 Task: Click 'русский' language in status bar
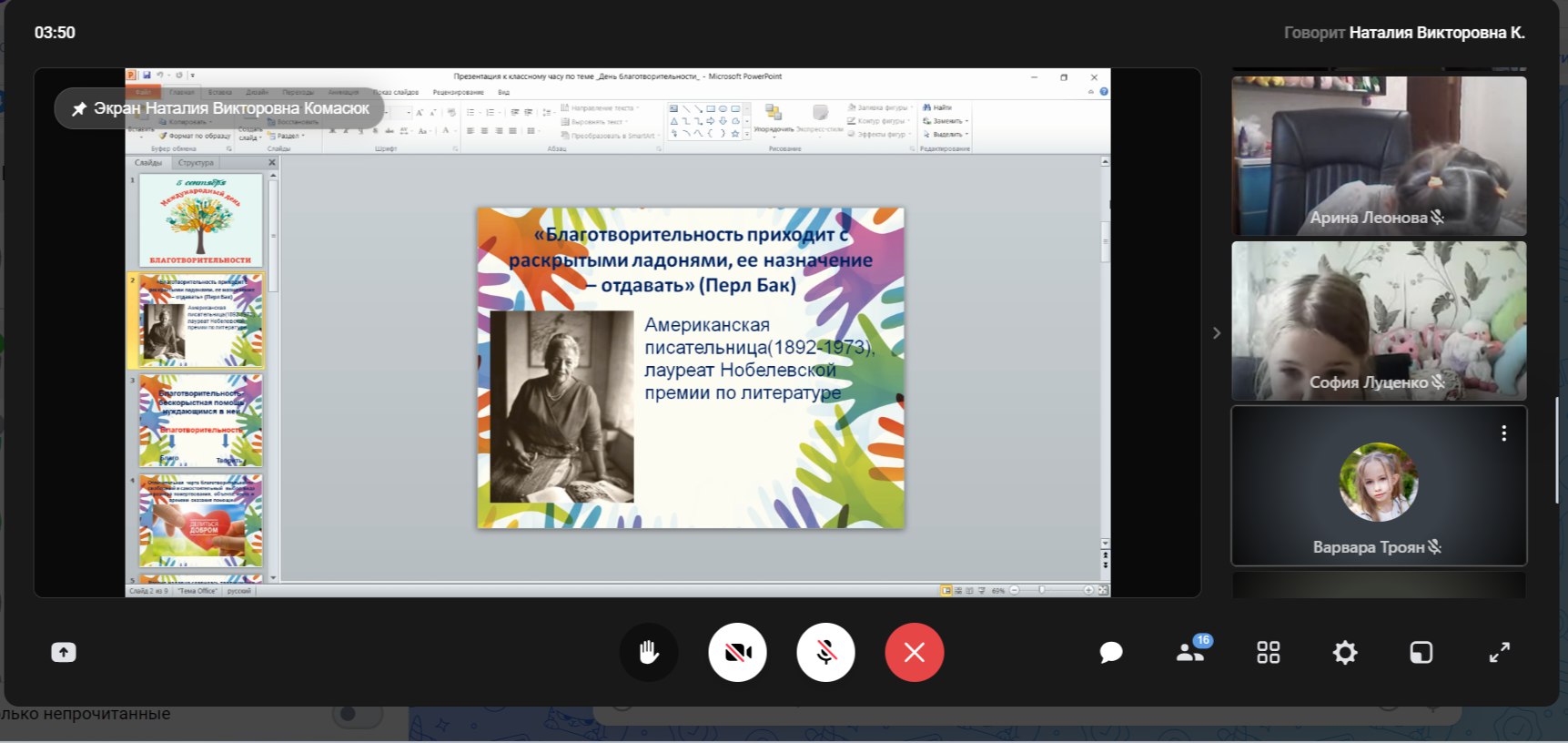239,591
